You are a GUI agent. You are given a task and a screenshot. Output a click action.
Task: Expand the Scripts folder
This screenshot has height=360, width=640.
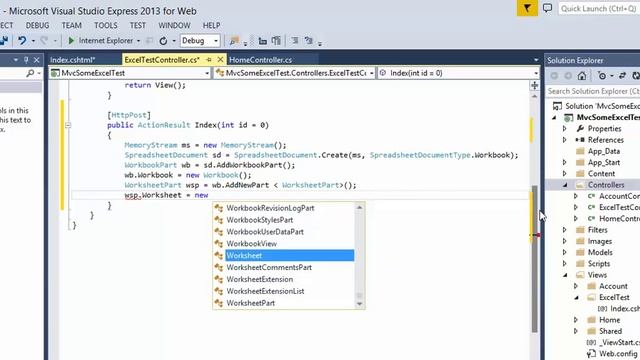pos(565,264)
